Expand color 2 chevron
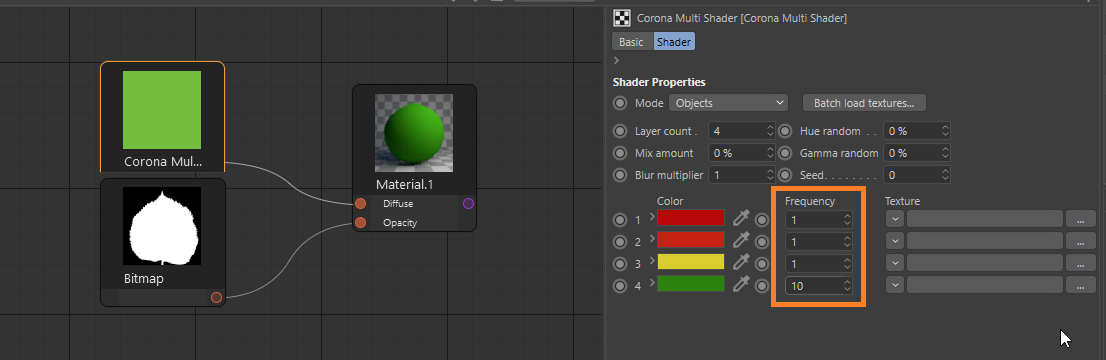Image resolution: width=1106 pixels, height=360 pixels. 652,239
